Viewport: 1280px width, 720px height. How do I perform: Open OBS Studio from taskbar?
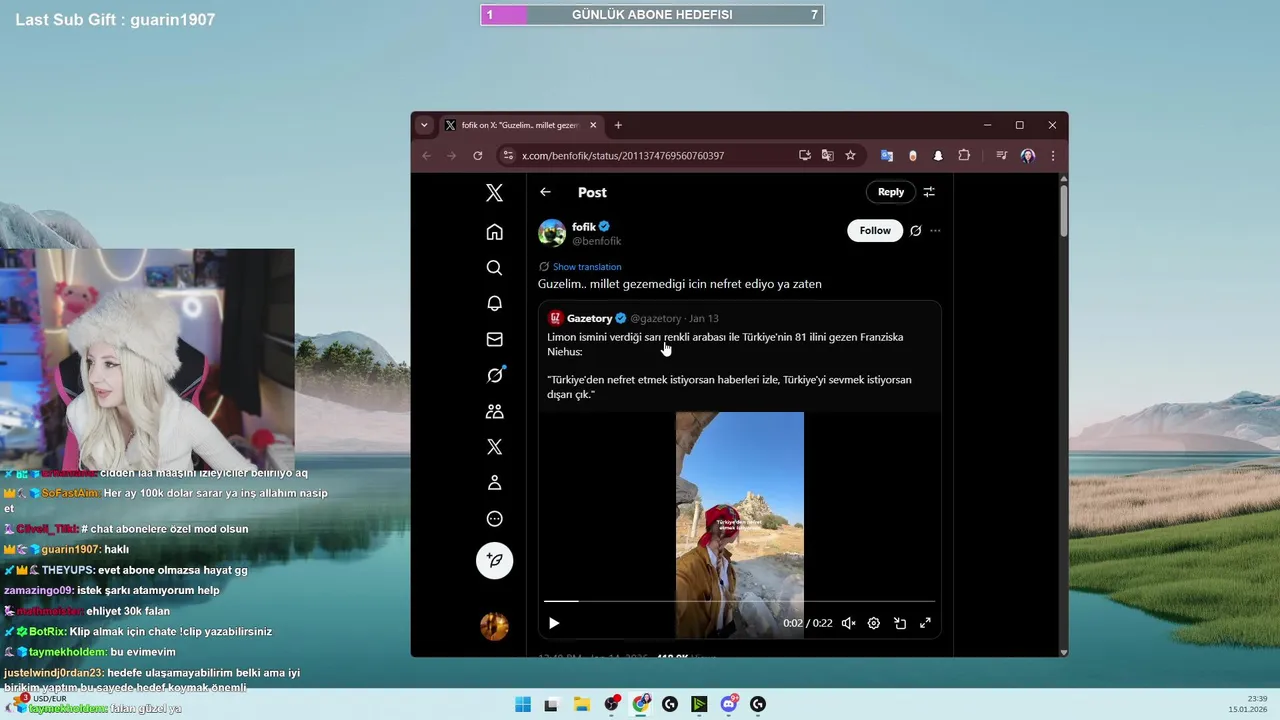pyautogui.click(x=611, y=704)
